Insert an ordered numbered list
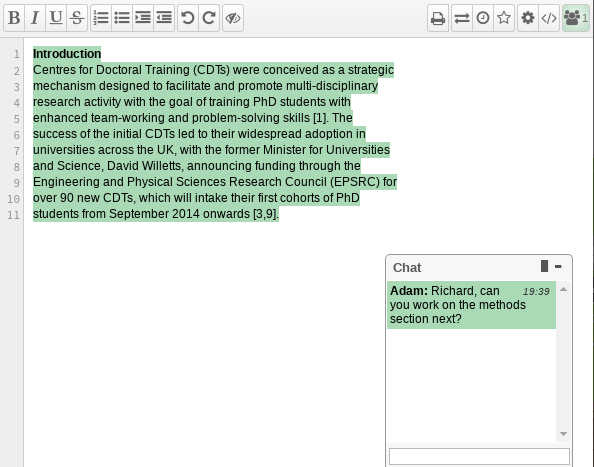The image size is (594, 467). coord(101,18)
